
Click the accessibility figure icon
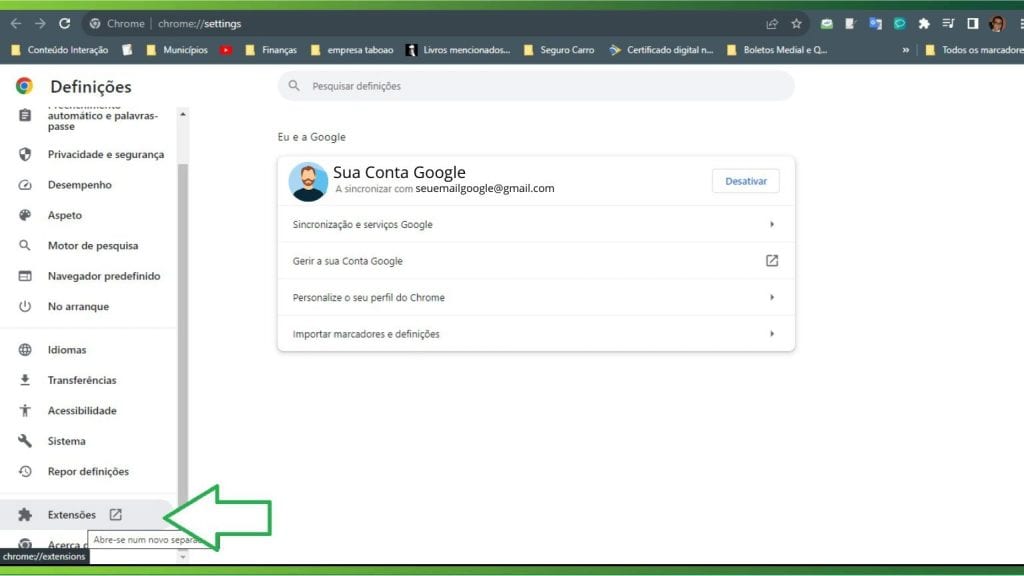[25, 410]
